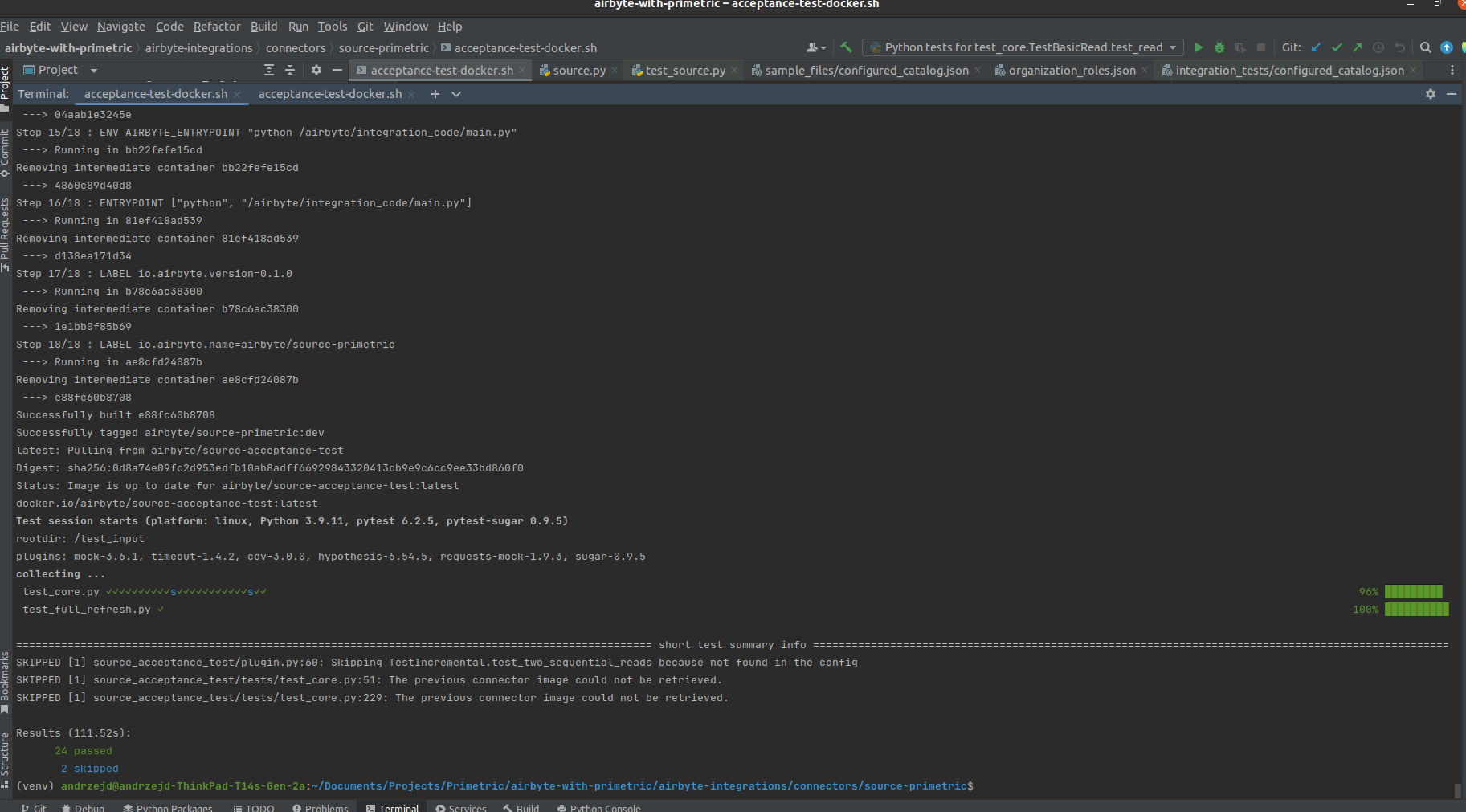This screenshot has width=1466, height=812.
Task: Push commits with the Git push arrow
Action: pyautogui.click(x=1358, y=47)
